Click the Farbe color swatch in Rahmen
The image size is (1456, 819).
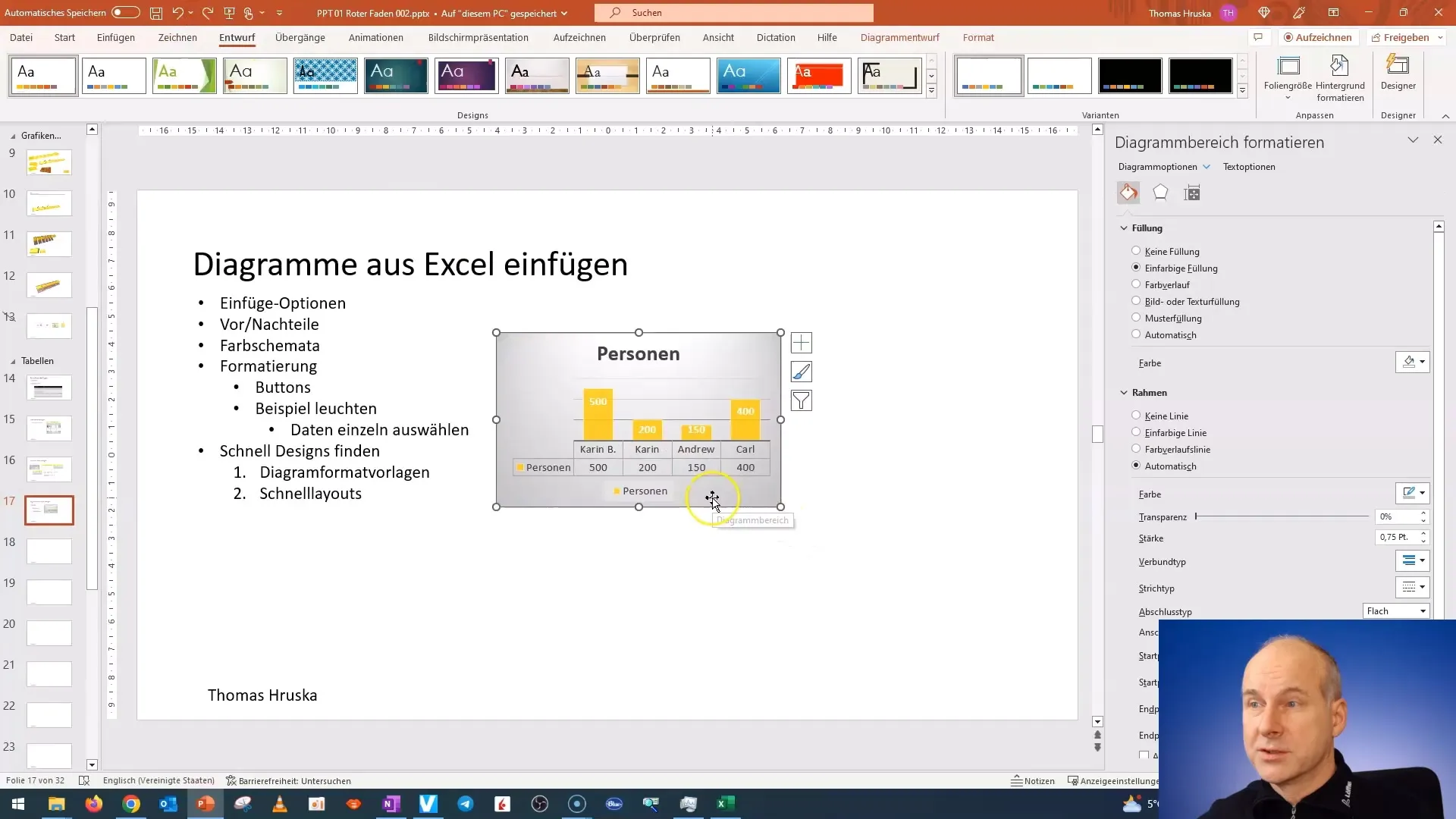pos(1407,494)
